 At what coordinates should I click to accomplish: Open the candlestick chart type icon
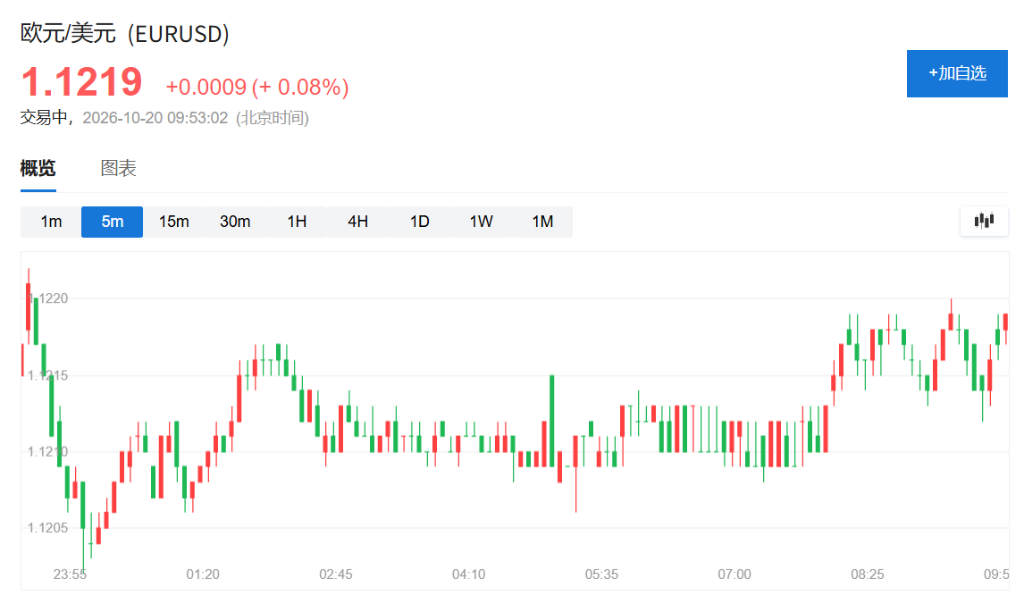984,221
